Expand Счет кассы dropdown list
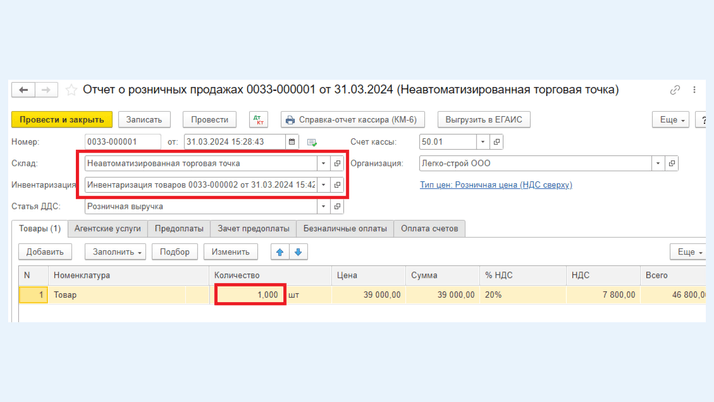714x402 pixels. click(483, 142)
